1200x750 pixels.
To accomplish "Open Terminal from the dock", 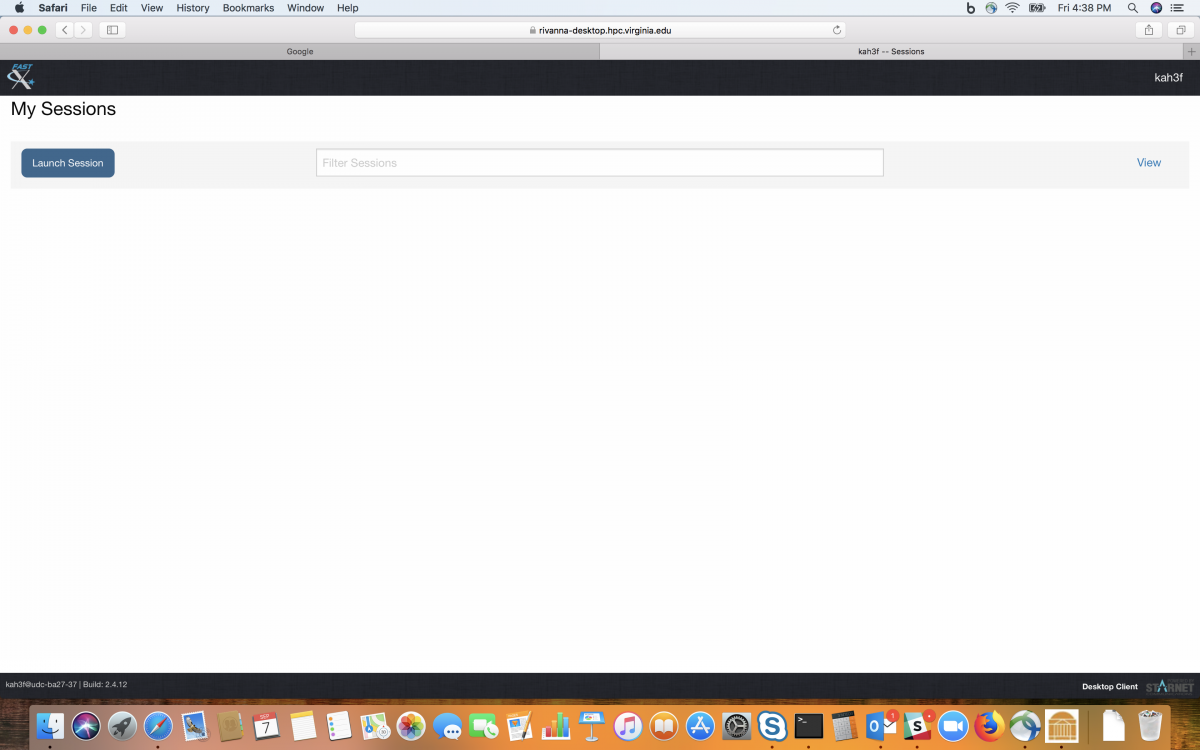I will (808, 726).
